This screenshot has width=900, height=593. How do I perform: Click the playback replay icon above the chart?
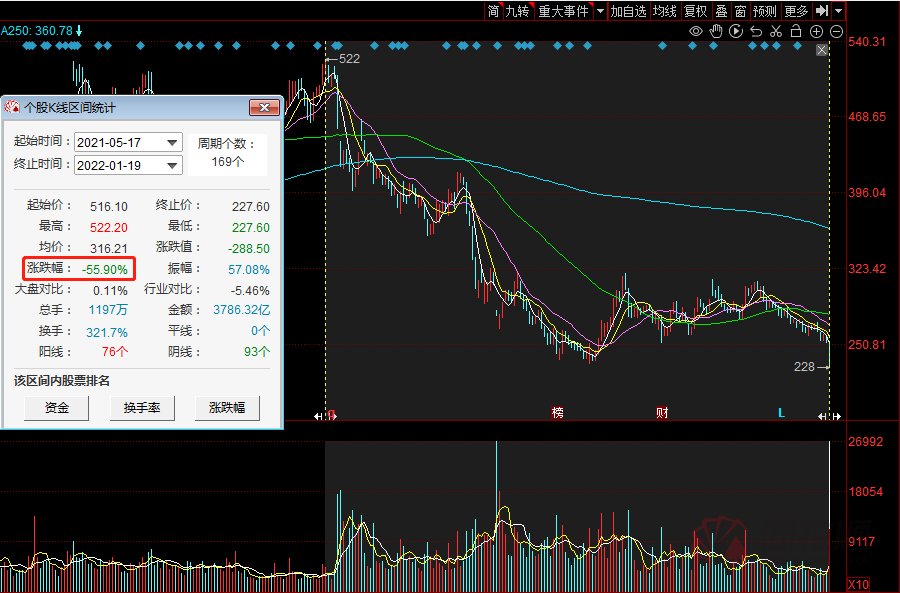(736, 31)
